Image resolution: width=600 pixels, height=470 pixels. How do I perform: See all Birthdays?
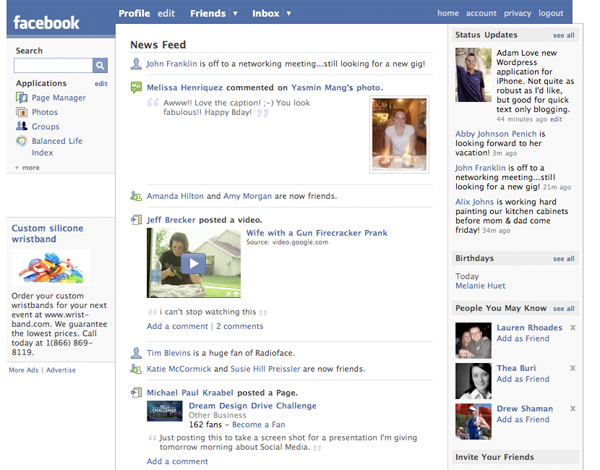click(x=564, y=259)
